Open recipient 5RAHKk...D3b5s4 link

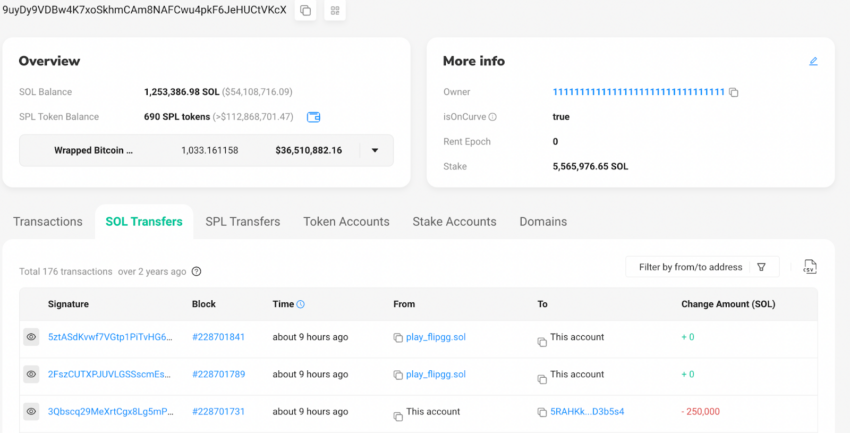(x=587, y=412)
